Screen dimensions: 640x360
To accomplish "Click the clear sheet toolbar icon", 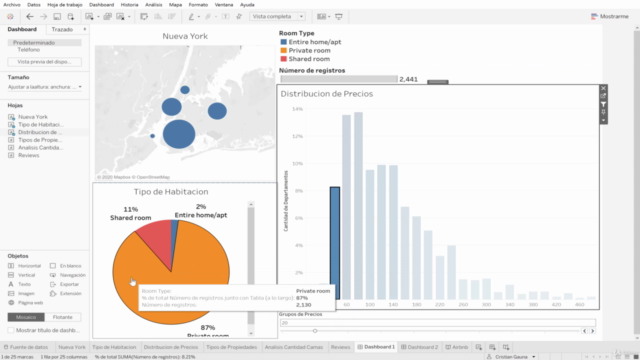I will (120, 17).
